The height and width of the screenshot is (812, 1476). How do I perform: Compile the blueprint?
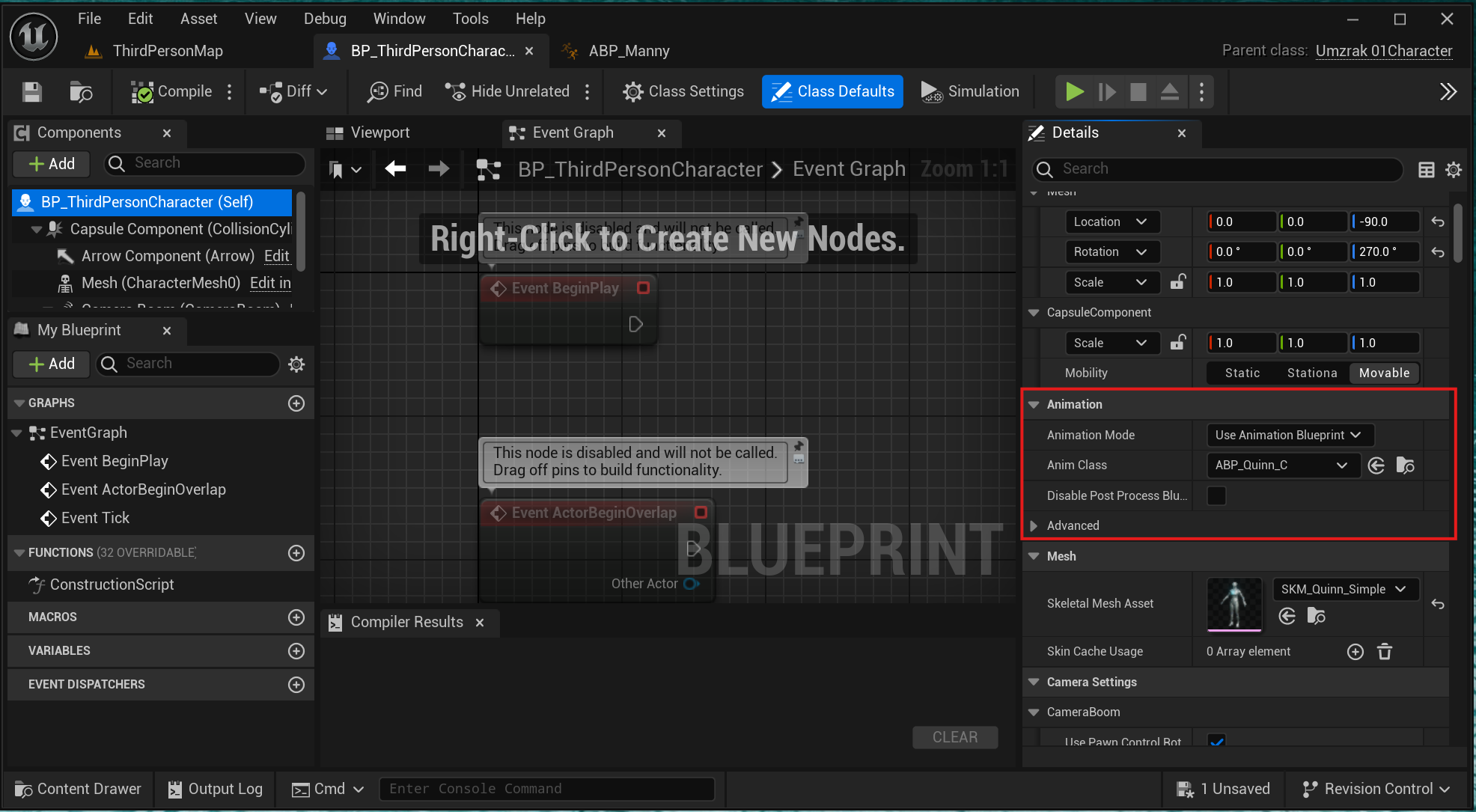172,91
